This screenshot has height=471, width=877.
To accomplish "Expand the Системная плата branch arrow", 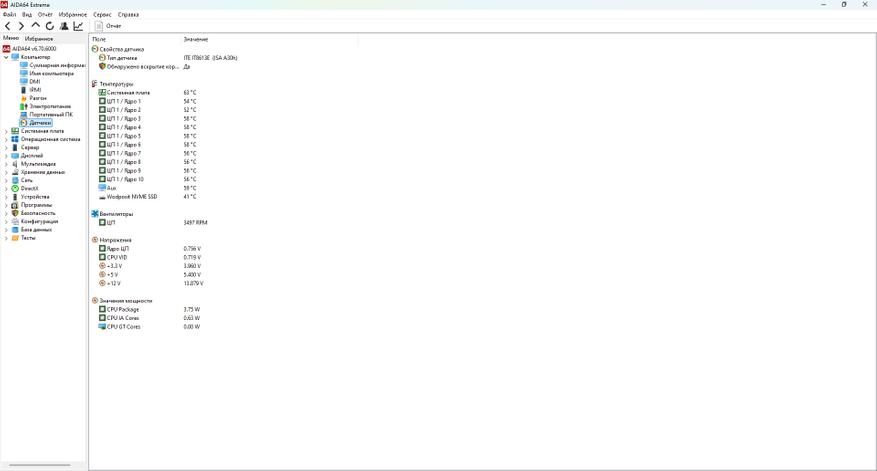I will point(6,131).
